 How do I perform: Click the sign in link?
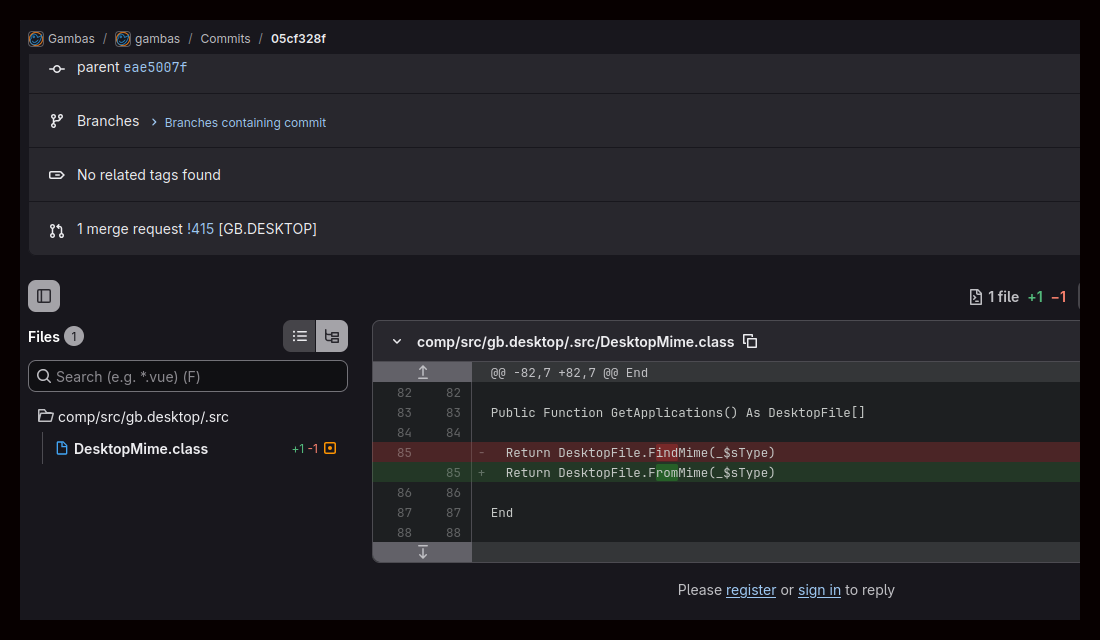pyautogui.click(x=819, y=590)
